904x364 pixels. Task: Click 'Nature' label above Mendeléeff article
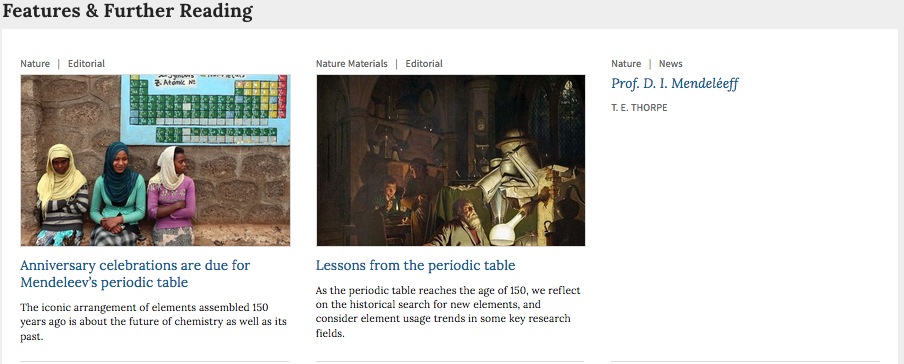coord(626,63)
